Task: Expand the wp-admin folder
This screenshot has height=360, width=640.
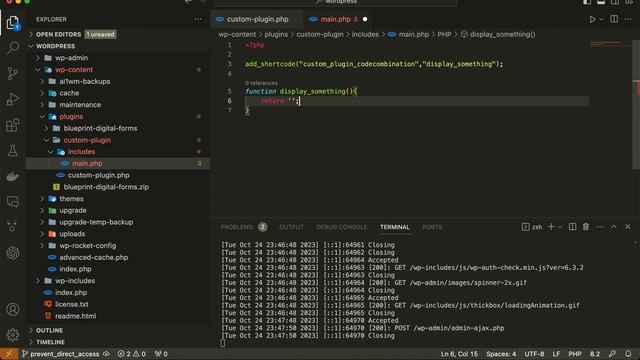Action: [x=38, y=58]
